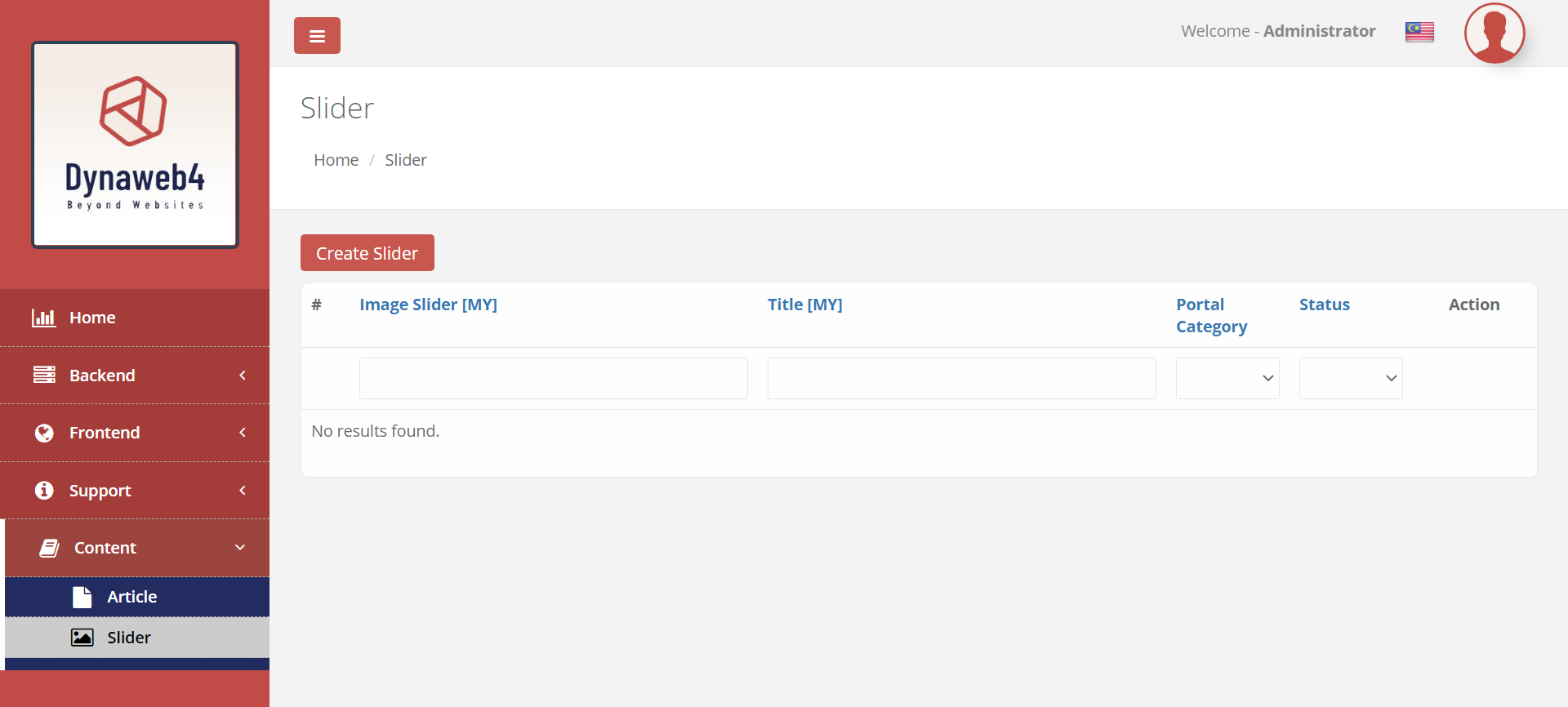The height and width of the screenshot is (707, 1568).
Task: Click the Content book icon
Action: click(49, 548)
